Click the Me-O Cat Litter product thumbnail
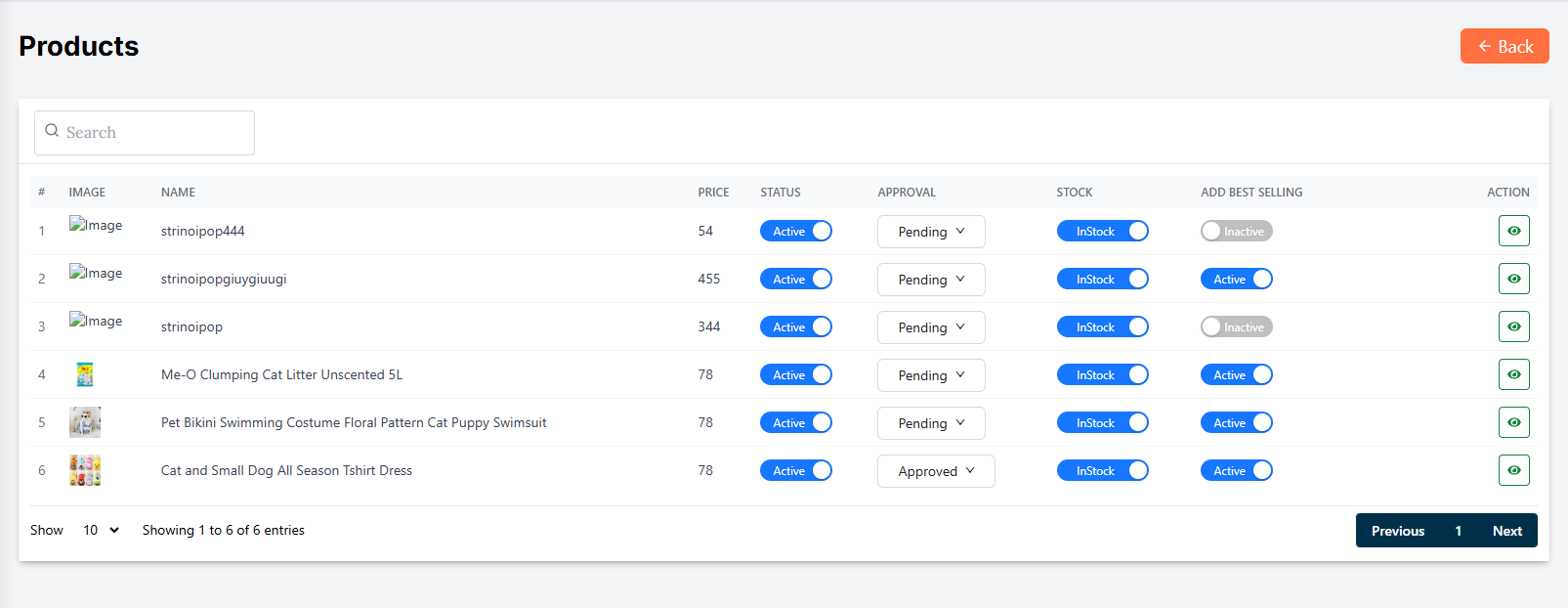 pyautogui.click(x=85, y=374)
